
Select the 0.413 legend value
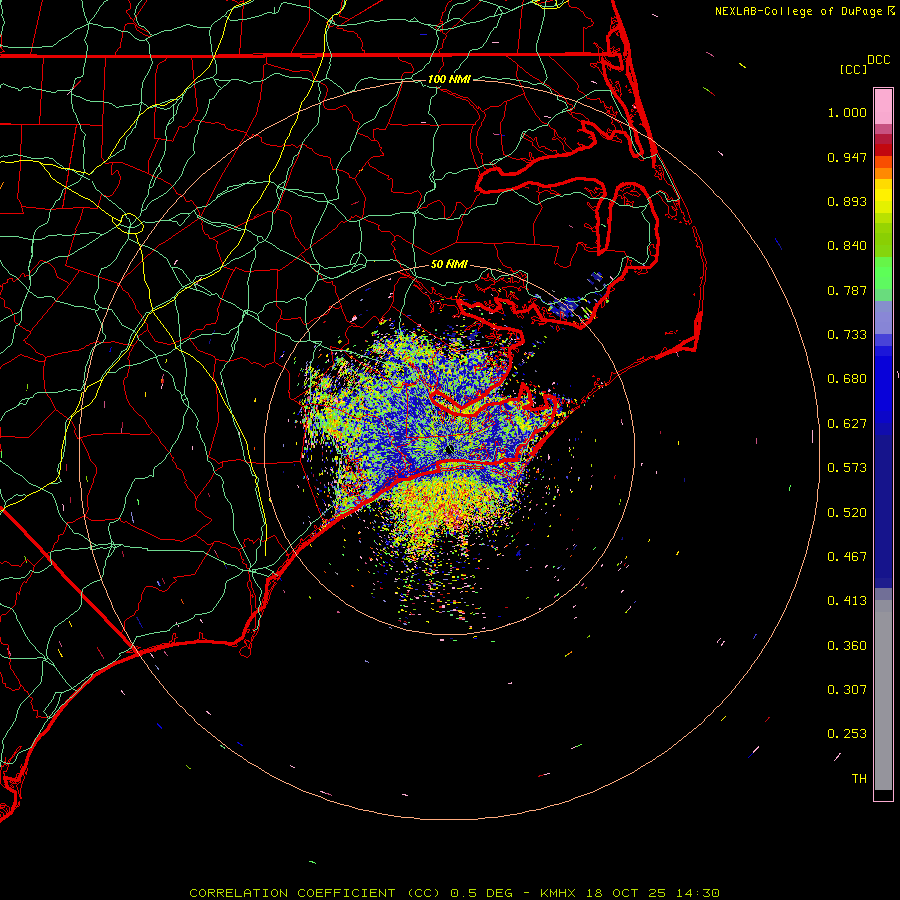(847, 601)
